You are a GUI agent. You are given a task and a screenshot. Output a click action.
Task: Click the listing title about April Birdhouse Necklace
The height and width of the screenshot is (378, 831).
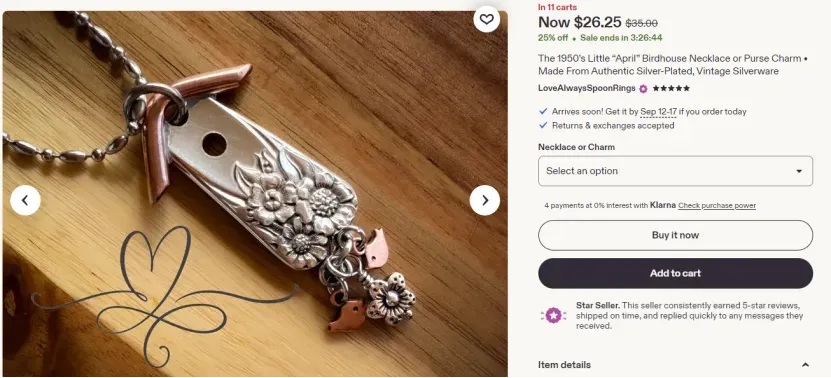click(673, 65)
